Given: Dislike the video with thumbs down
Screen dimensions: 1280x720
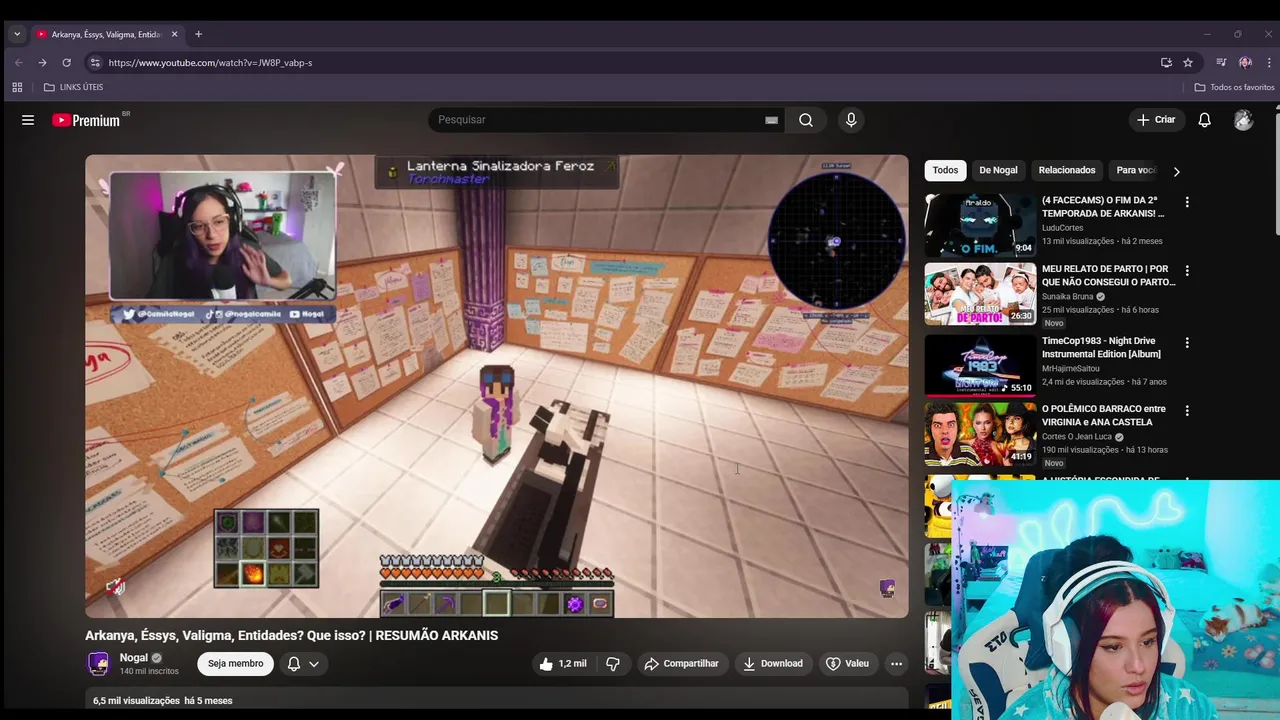Looking at the screenshot, I should point(613,664).
